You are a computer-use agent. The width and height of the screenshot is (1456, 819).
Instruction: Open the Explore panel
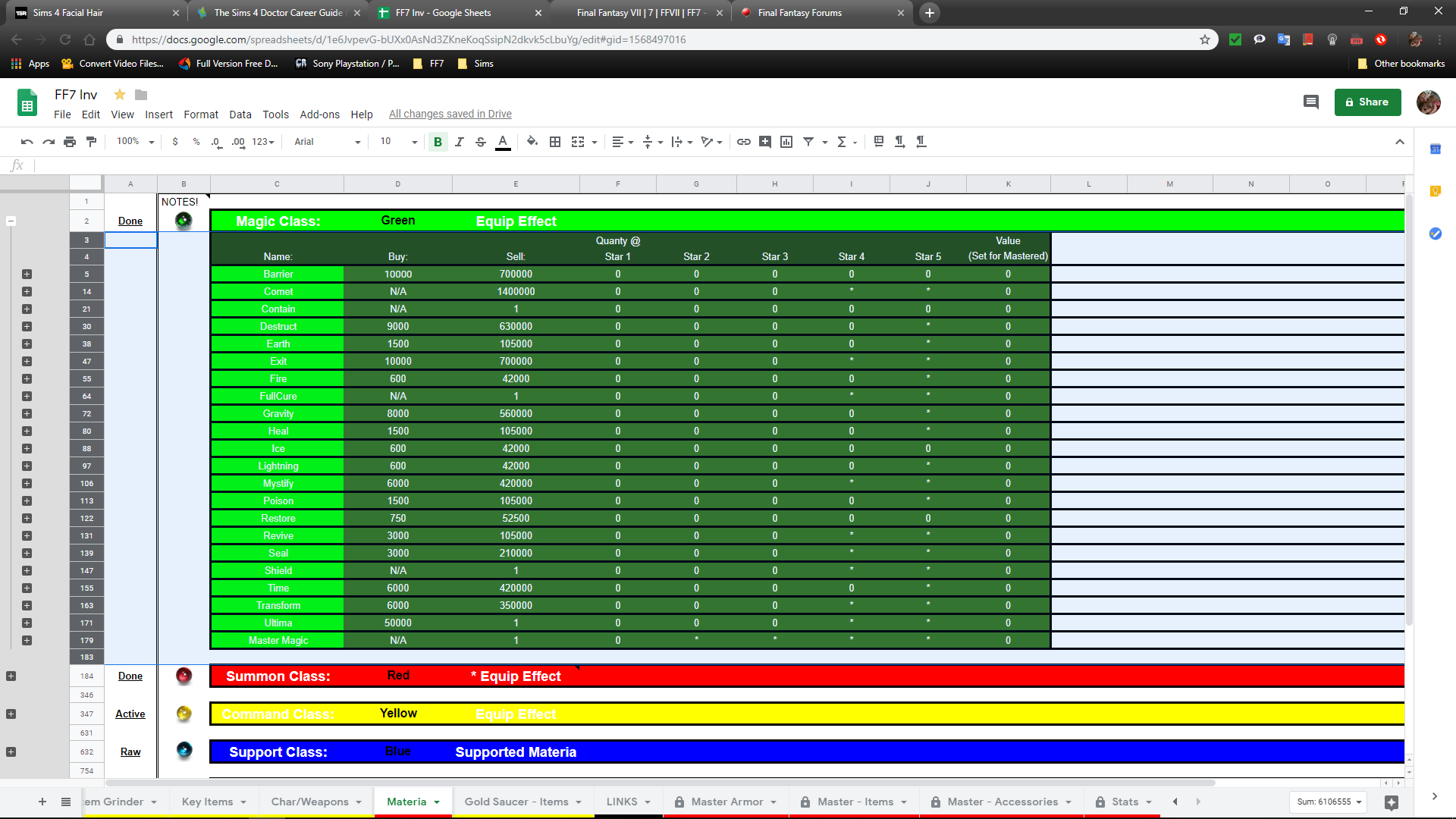click(x=1391, y=802)
